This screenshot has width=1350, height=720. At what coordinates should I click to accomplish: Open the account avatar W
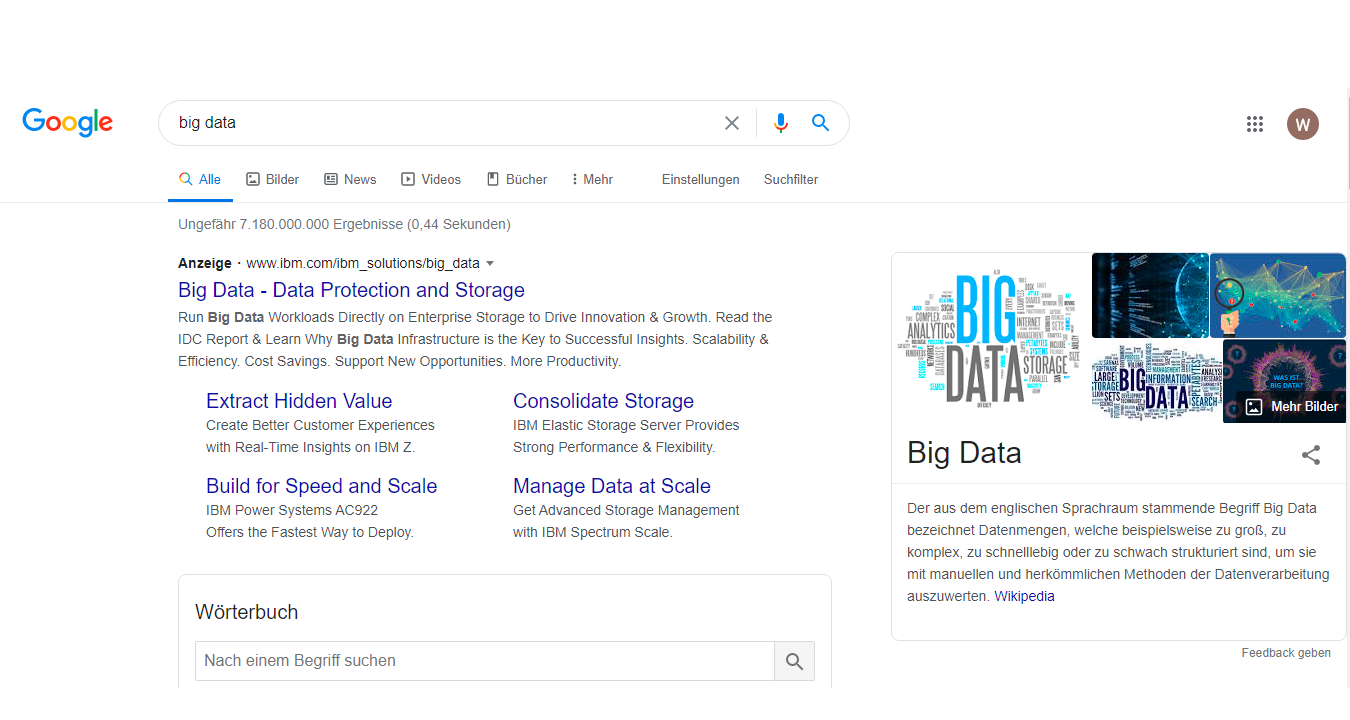coord(1302,124)
